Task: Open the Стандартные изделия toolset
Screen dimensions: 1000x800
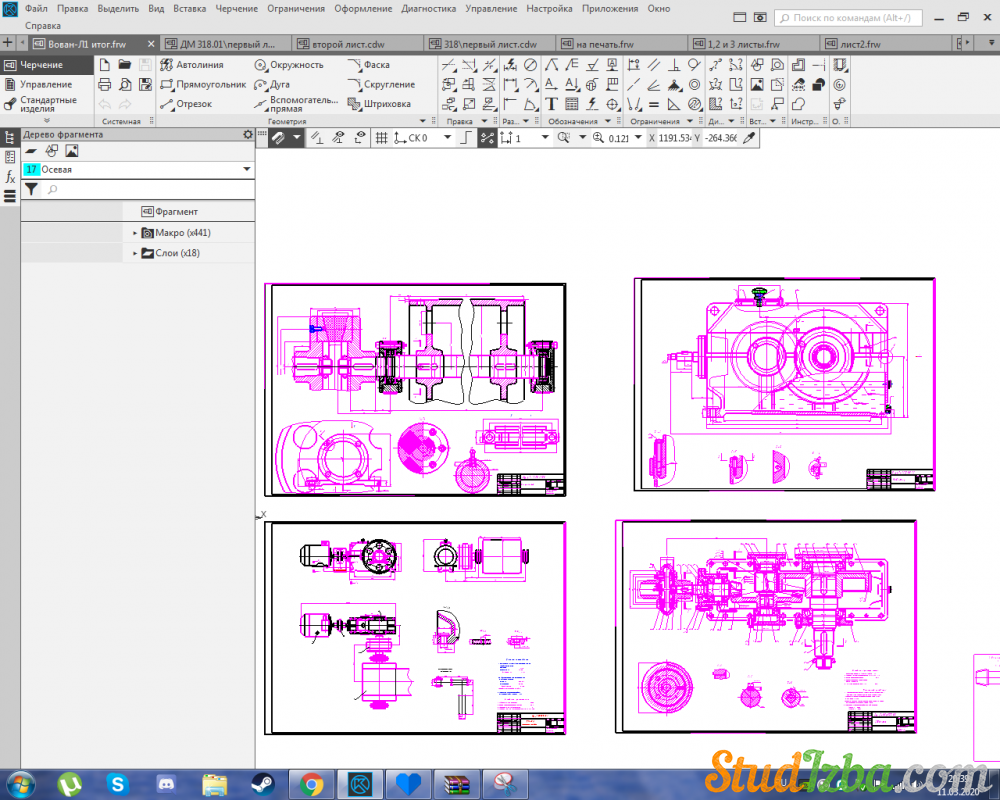Action: [x=47, y=105]
